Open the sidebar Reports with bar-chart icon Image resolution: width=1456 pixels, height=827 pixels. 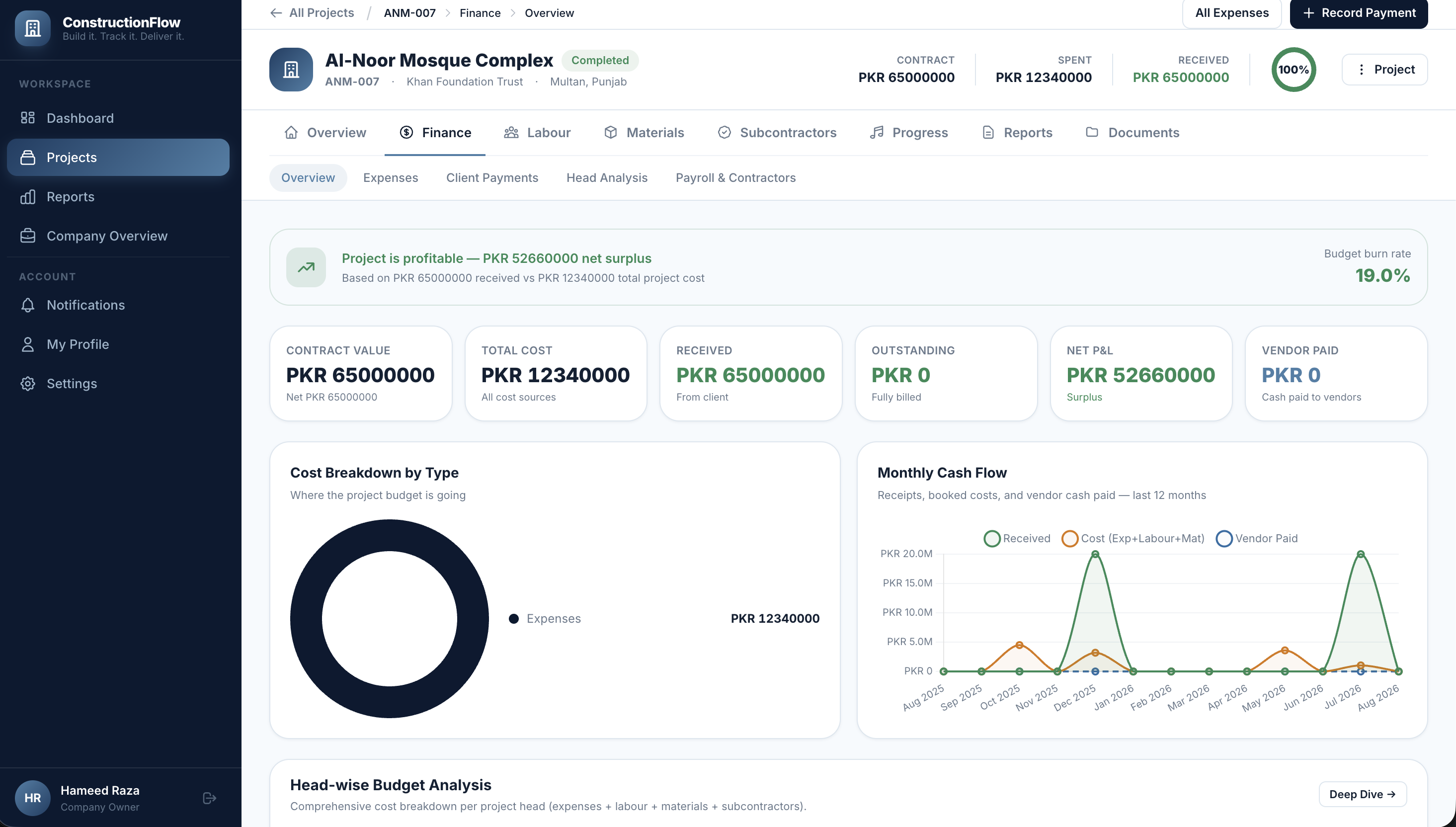[118, 196]
